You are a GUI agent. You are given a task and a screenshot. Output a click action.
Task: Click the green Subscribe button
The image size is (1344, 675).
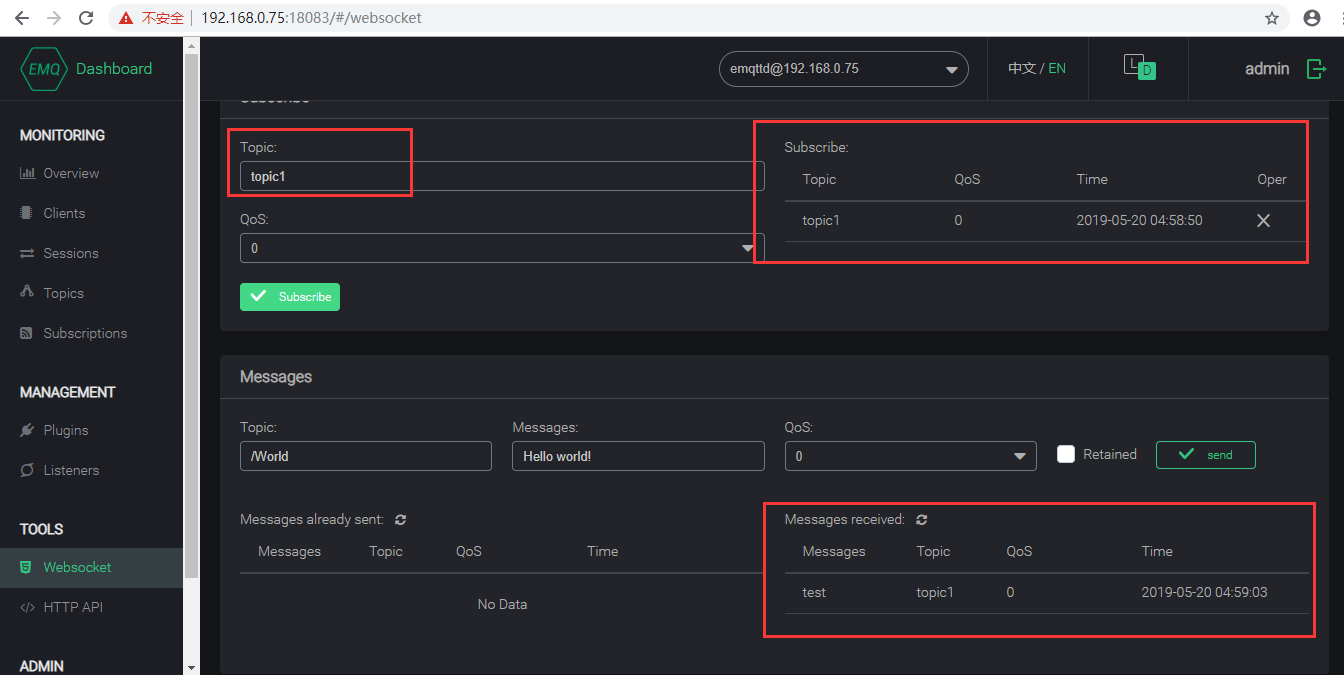pyautogui.click(x=290, y=297)
